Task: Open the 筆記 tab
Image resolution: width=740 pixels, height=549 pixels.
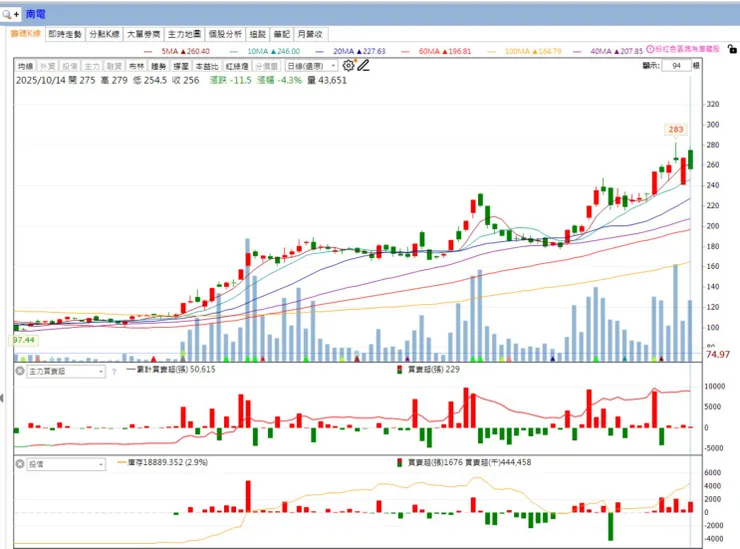Action: point(282,34)
